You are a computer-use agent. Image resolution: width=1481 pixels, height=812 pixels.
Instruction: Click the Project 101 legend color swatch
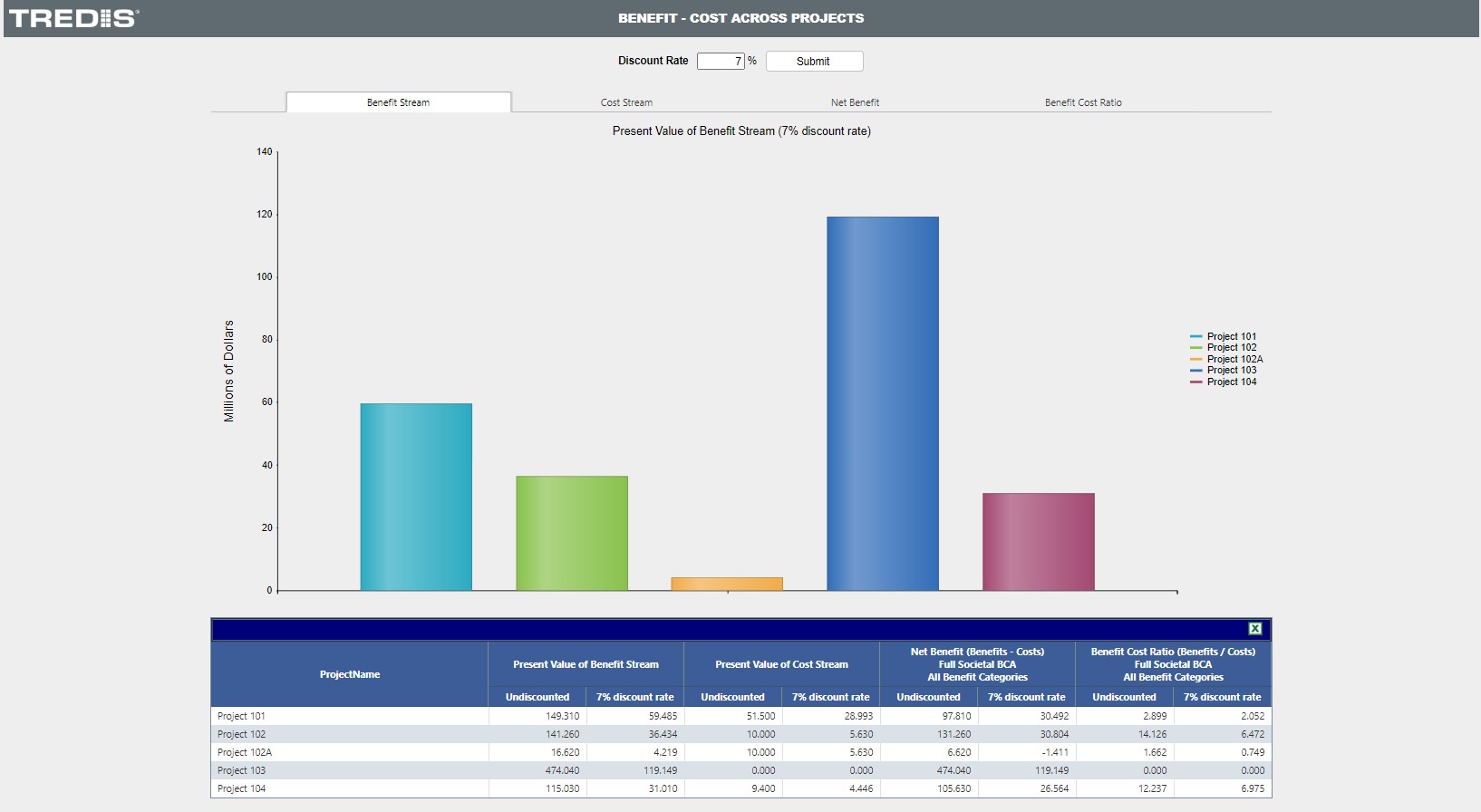click(x=1196, y=336)
